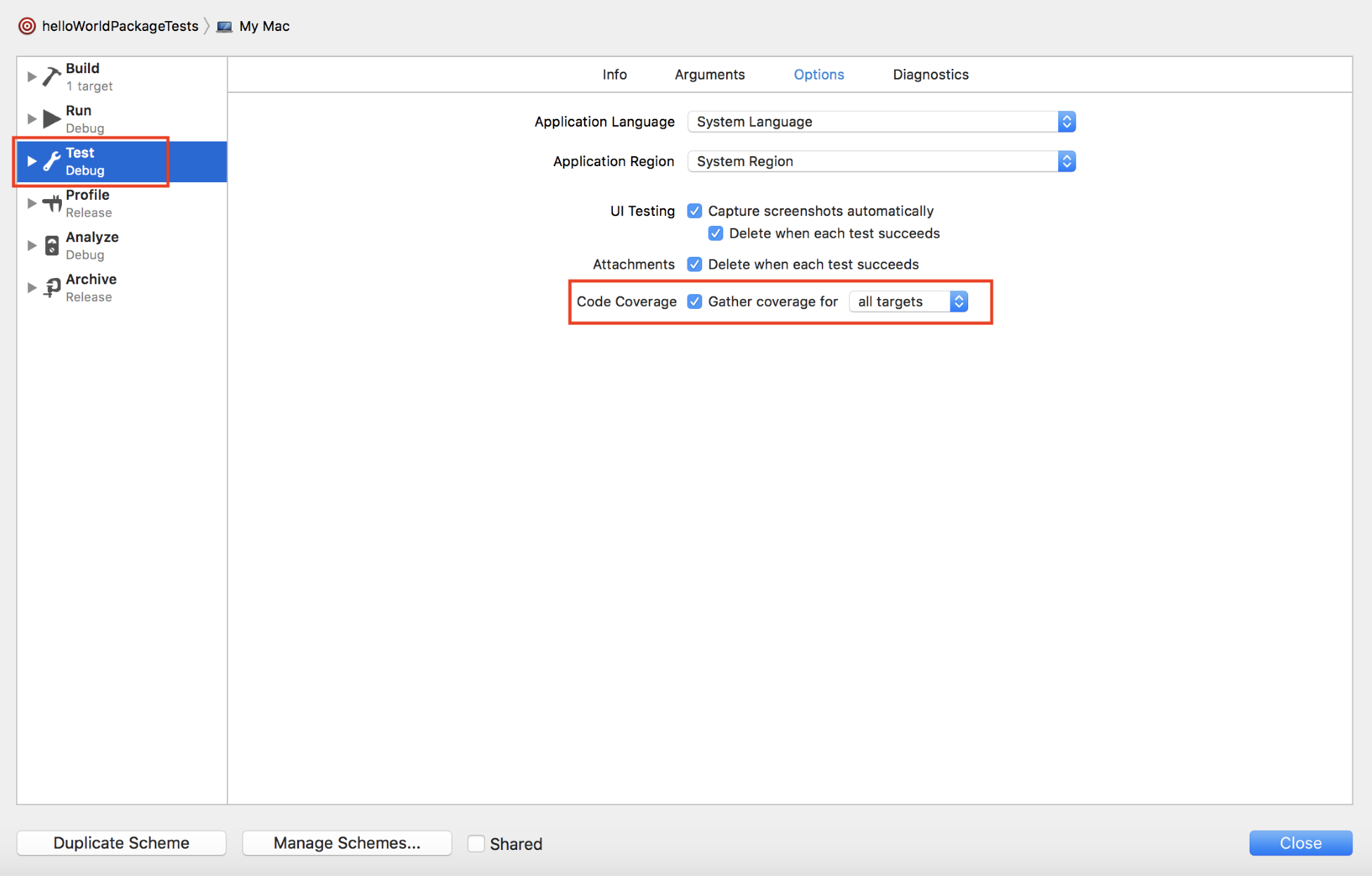Viewport: 1372px width, 876px height.
Task: Click the Run play icon
Action: (x=51, y=119)
